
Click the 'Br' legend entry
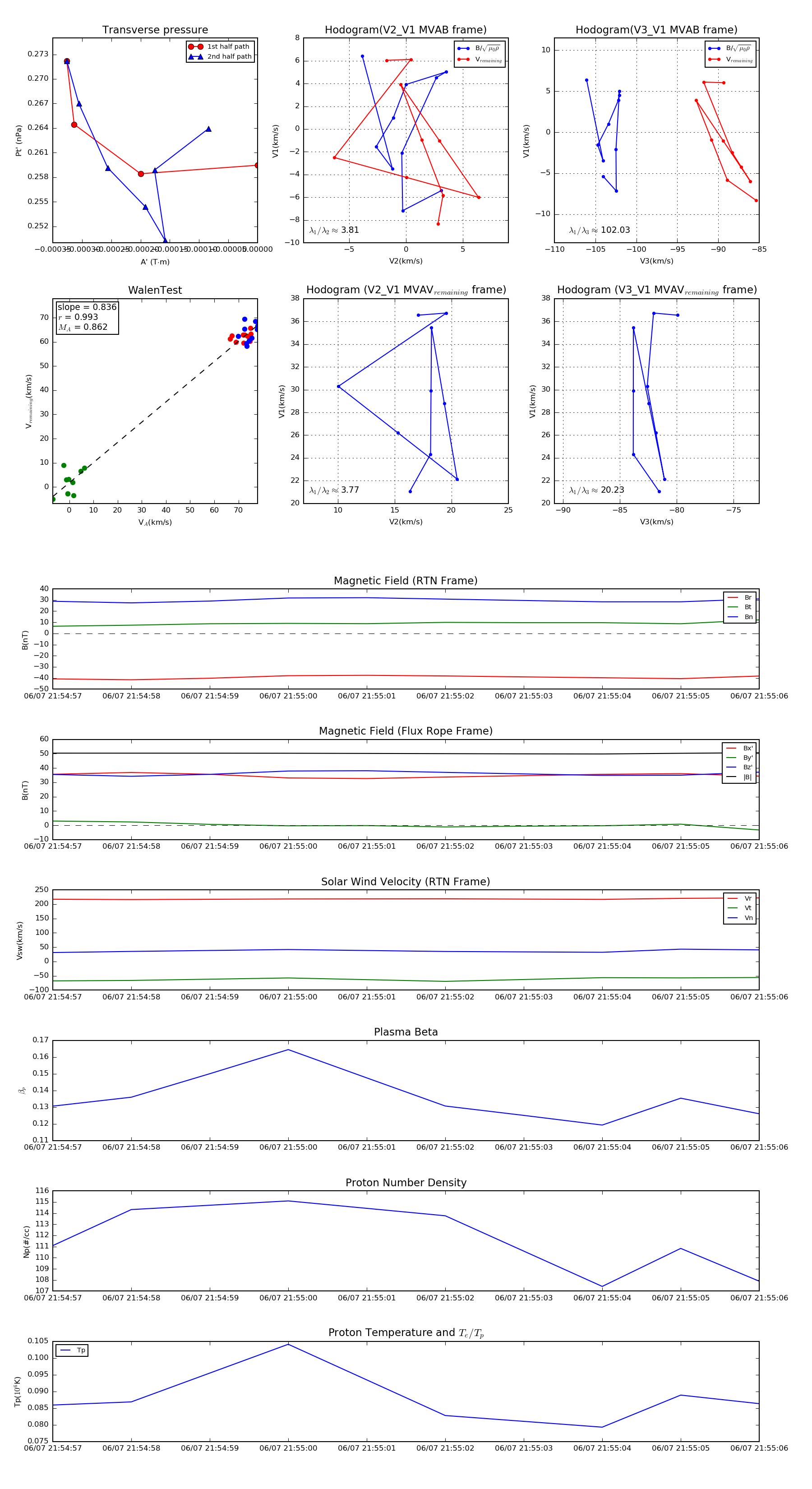click(x=740, y=598)
